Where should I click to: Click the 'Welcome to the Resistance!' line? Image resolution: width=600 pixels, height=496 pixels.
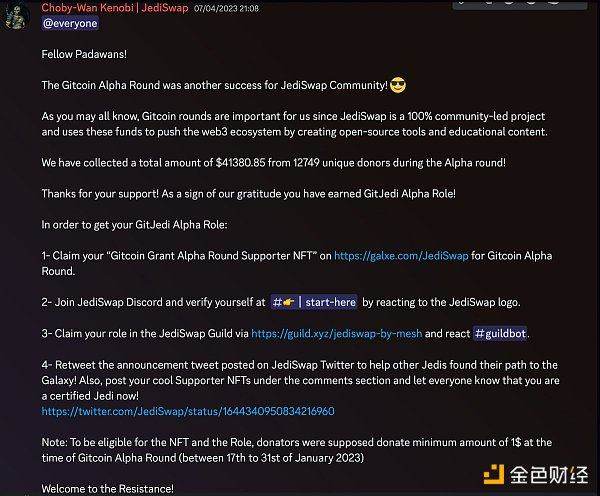[108, 489]
